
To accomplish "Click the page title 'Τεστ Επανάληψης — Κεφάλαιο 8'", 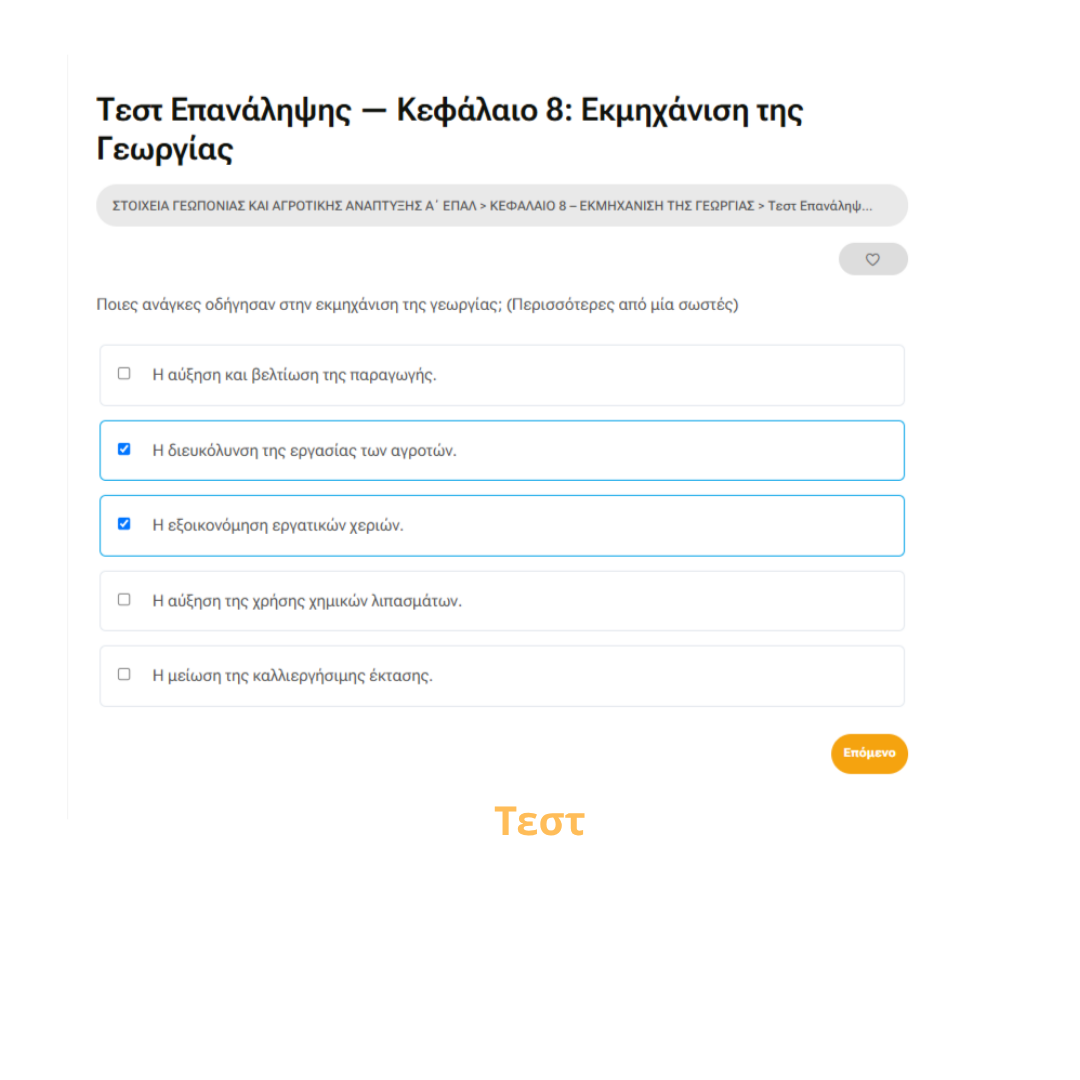I will [334, 110].
